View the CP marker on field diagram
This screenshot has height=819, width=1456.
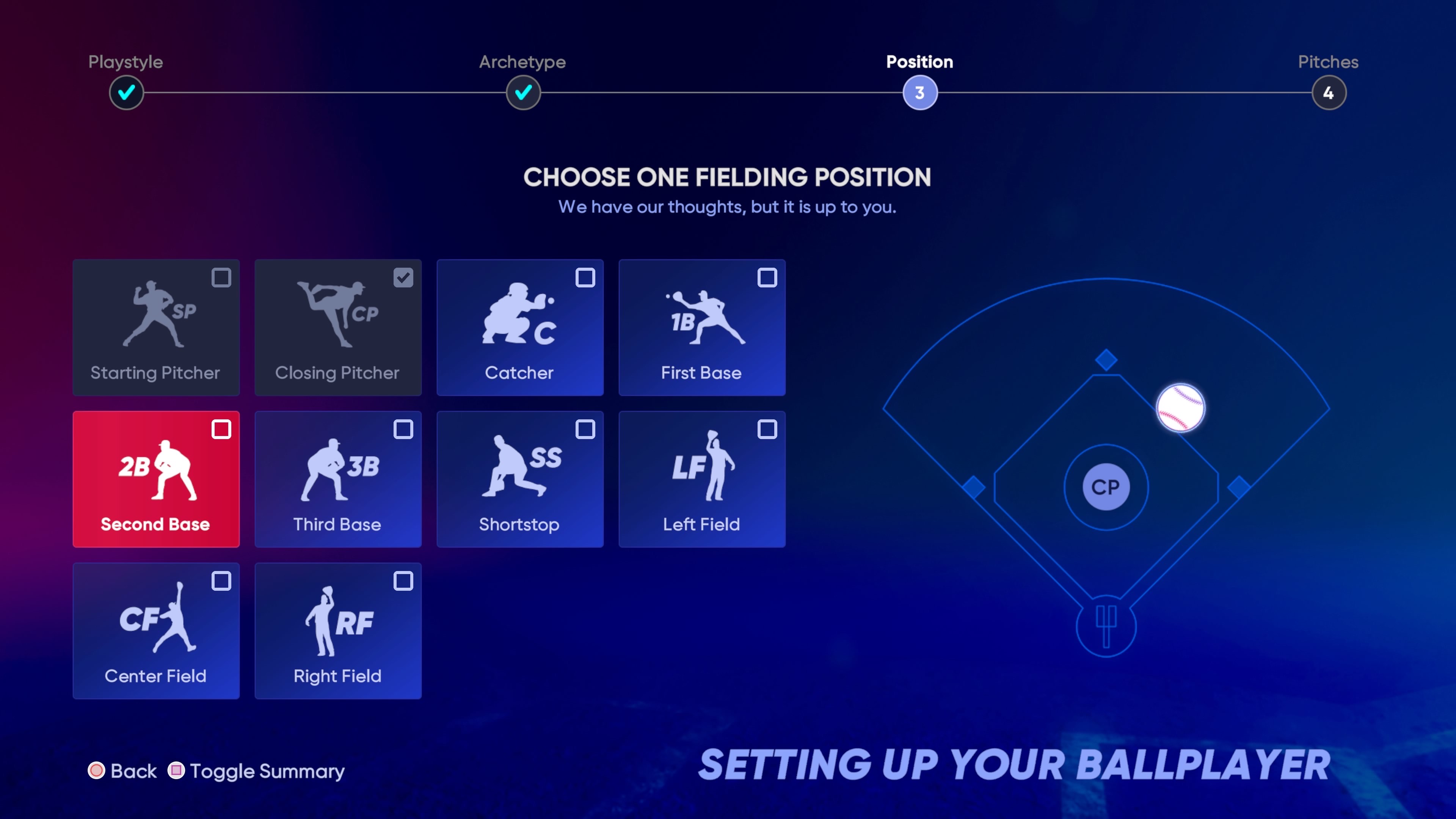pos(1104,487)
